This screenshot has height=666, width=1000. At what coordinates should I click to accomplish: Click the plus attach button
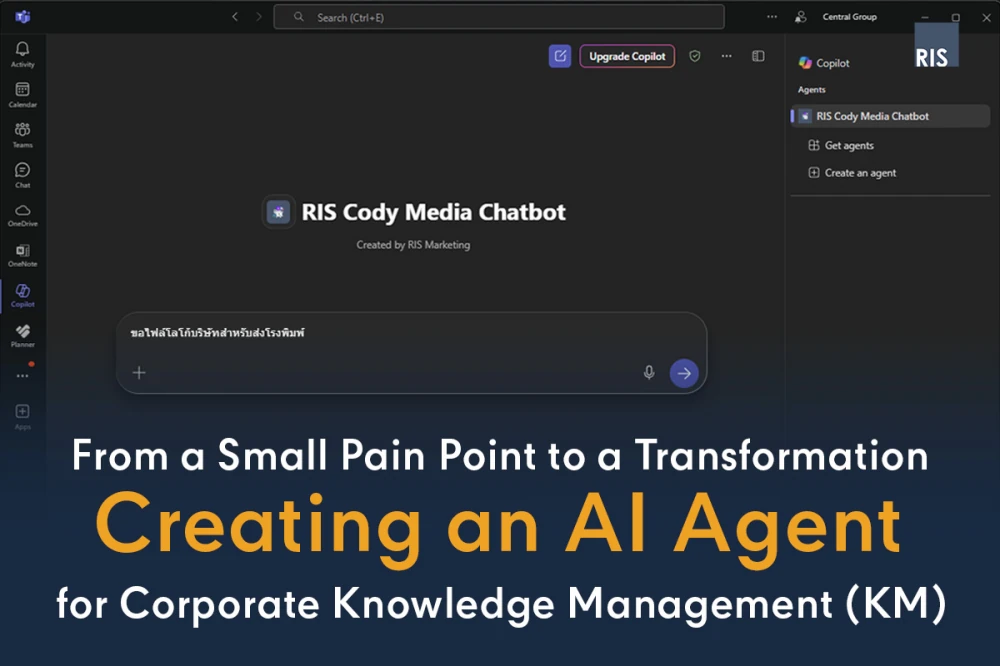click(139, 373)
